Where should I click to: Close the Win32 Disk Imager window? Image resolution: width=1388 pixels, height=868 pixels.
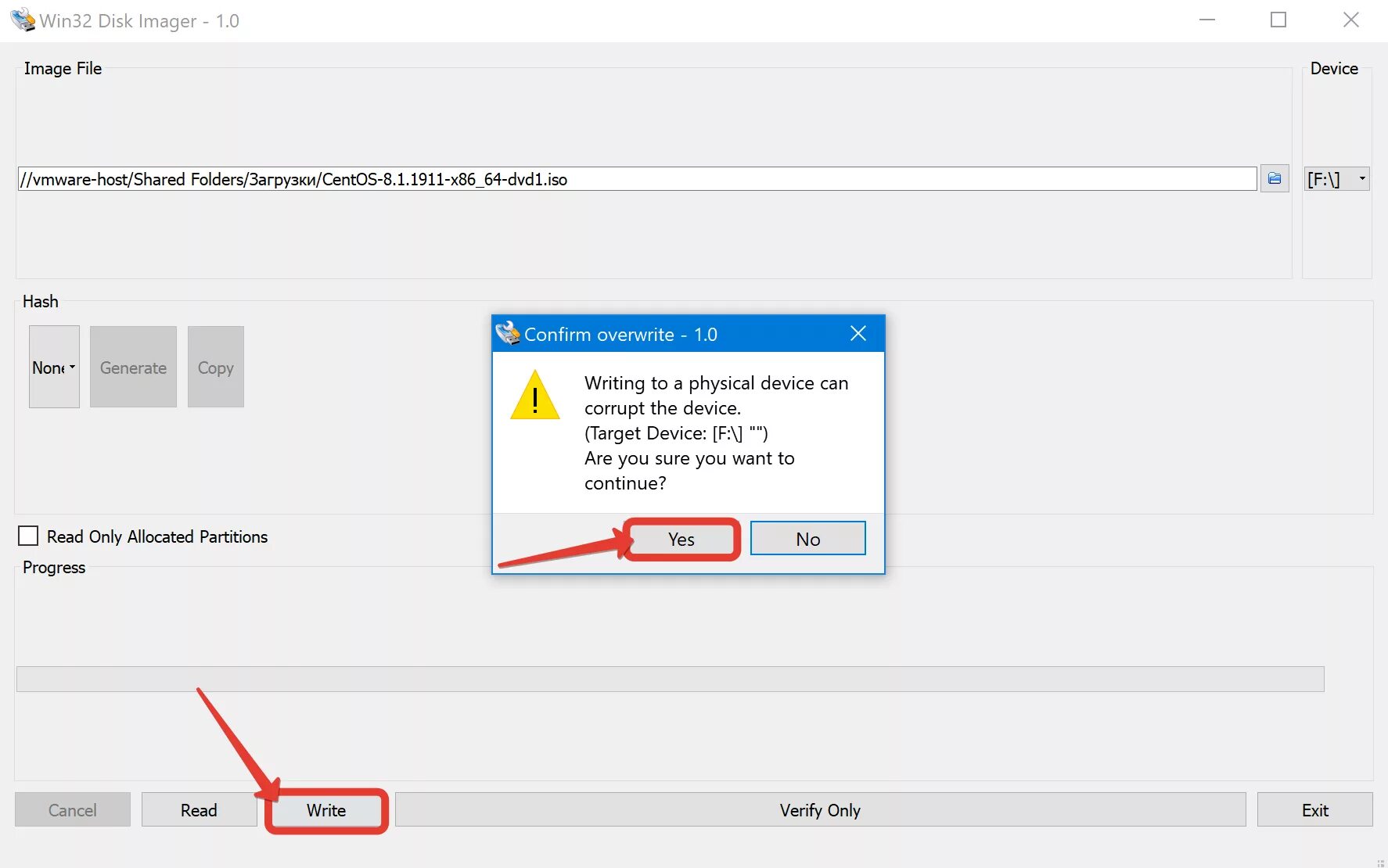tap(1351, 20)
